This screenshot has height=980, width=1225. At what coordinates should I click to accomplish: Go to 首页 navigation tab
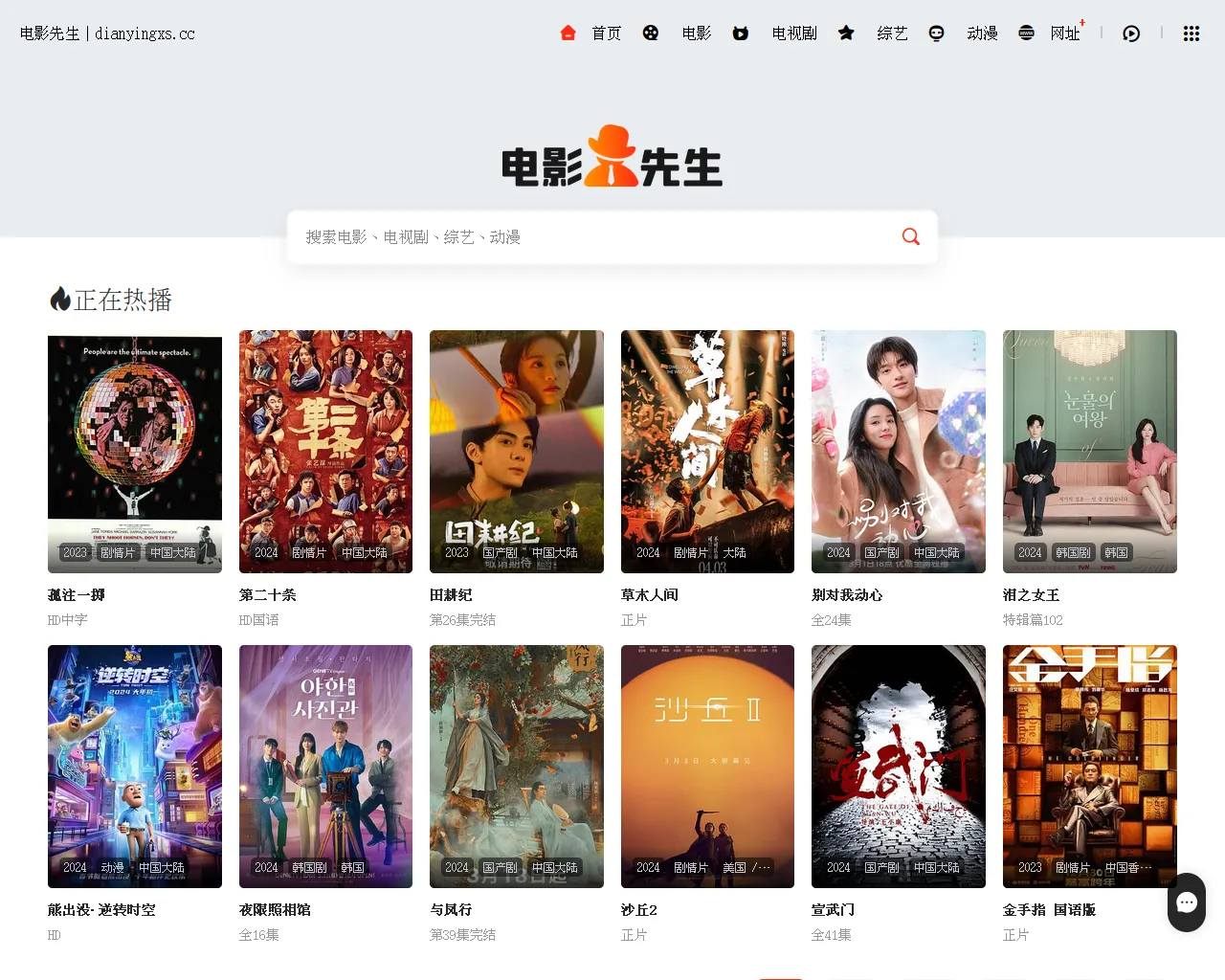(607, 33)
